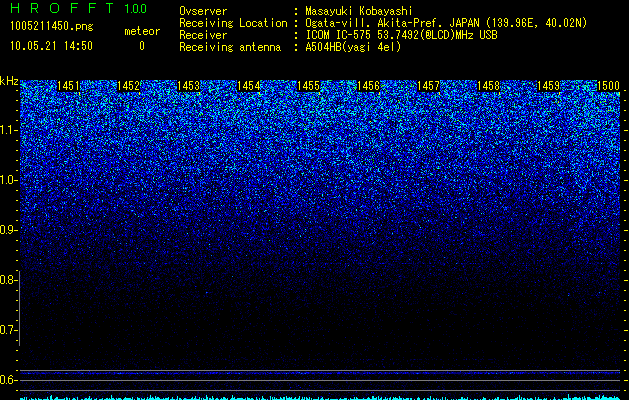Click the Ovserver label
This screenshot has width=629, height=400.
pos(203,11)
